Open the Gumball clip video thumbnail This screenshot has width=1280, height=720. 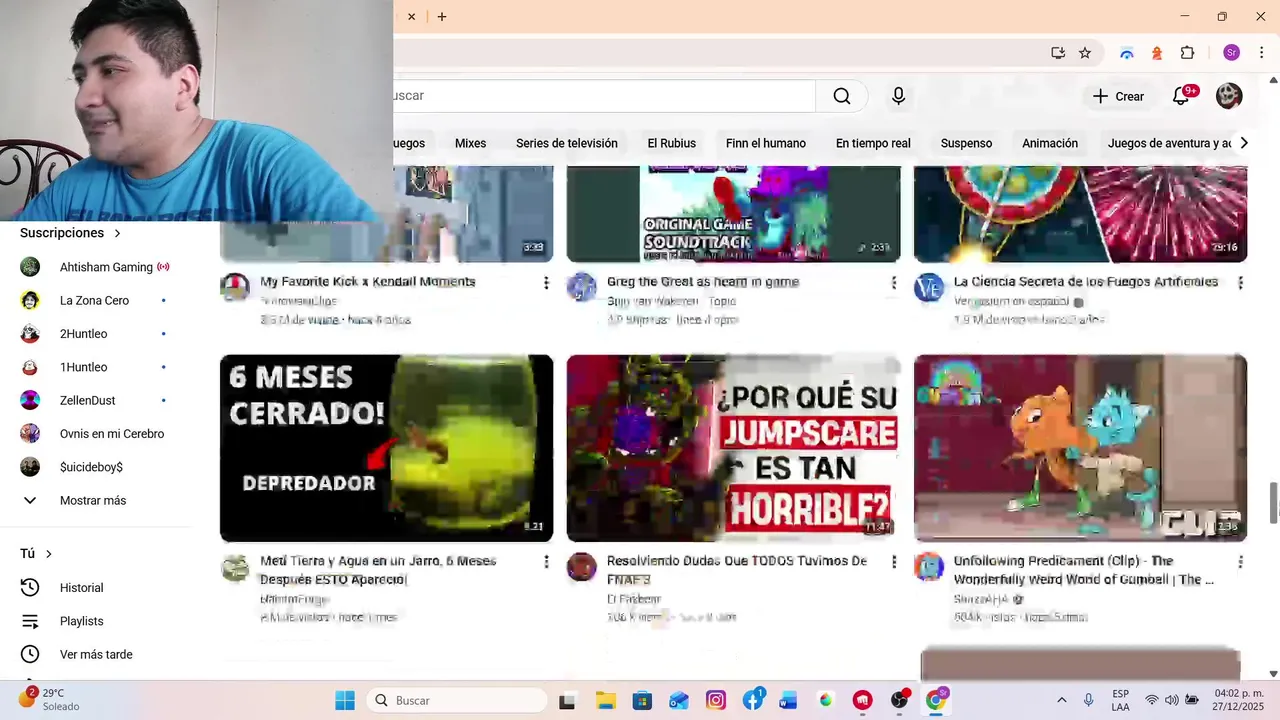click(1080, 448)
